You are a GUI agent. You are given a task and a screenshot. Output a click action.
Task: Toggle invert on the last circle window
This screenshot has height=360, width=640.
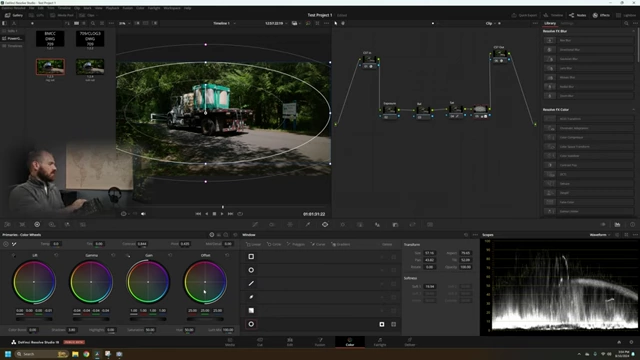[x=382, y=324]
